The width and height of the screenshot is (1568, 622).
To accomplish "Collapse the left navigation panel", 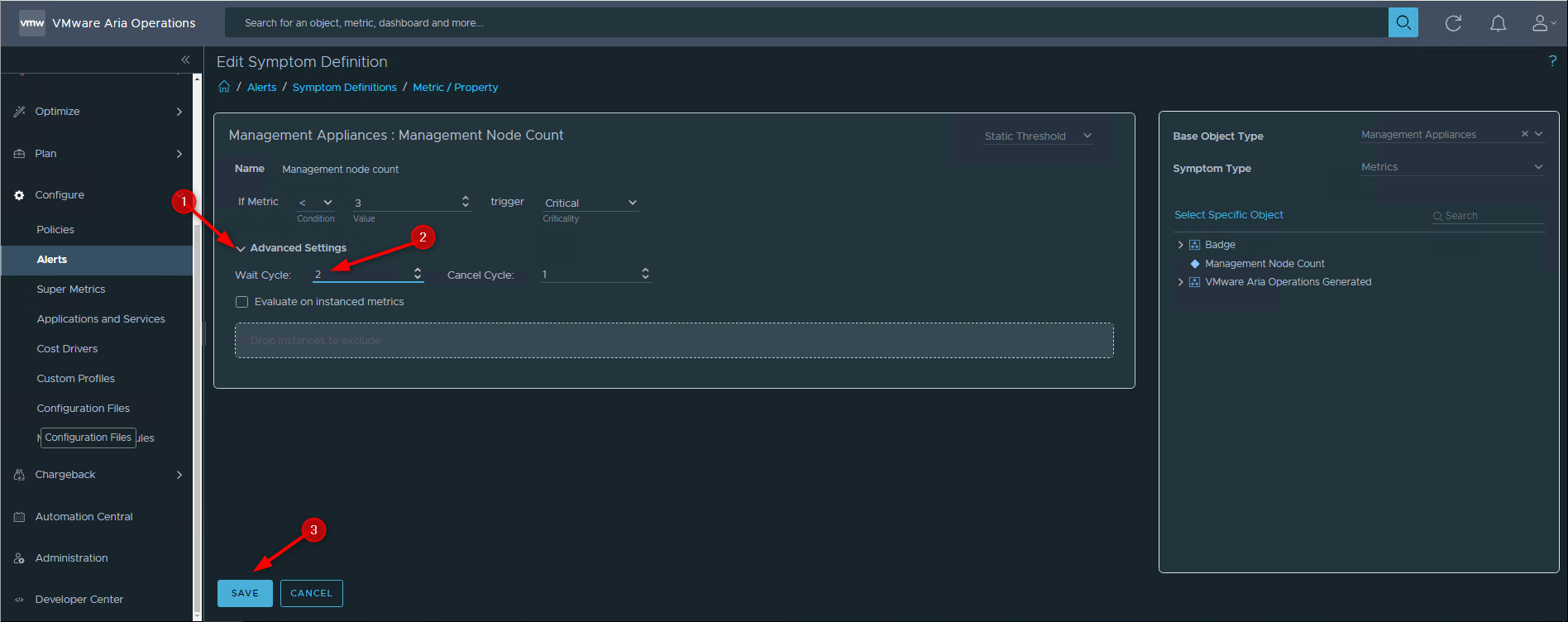I will pyautogui.click(x=185, y=60).
